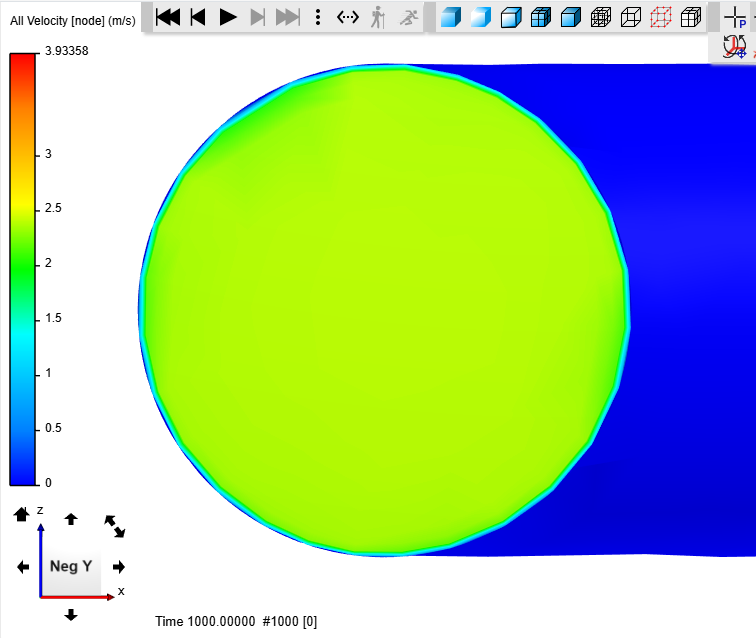Image resolution: width=756 pixels, height=638 pixels.
Task: Choose outlined shaded cube display mode
Action: 511,17
